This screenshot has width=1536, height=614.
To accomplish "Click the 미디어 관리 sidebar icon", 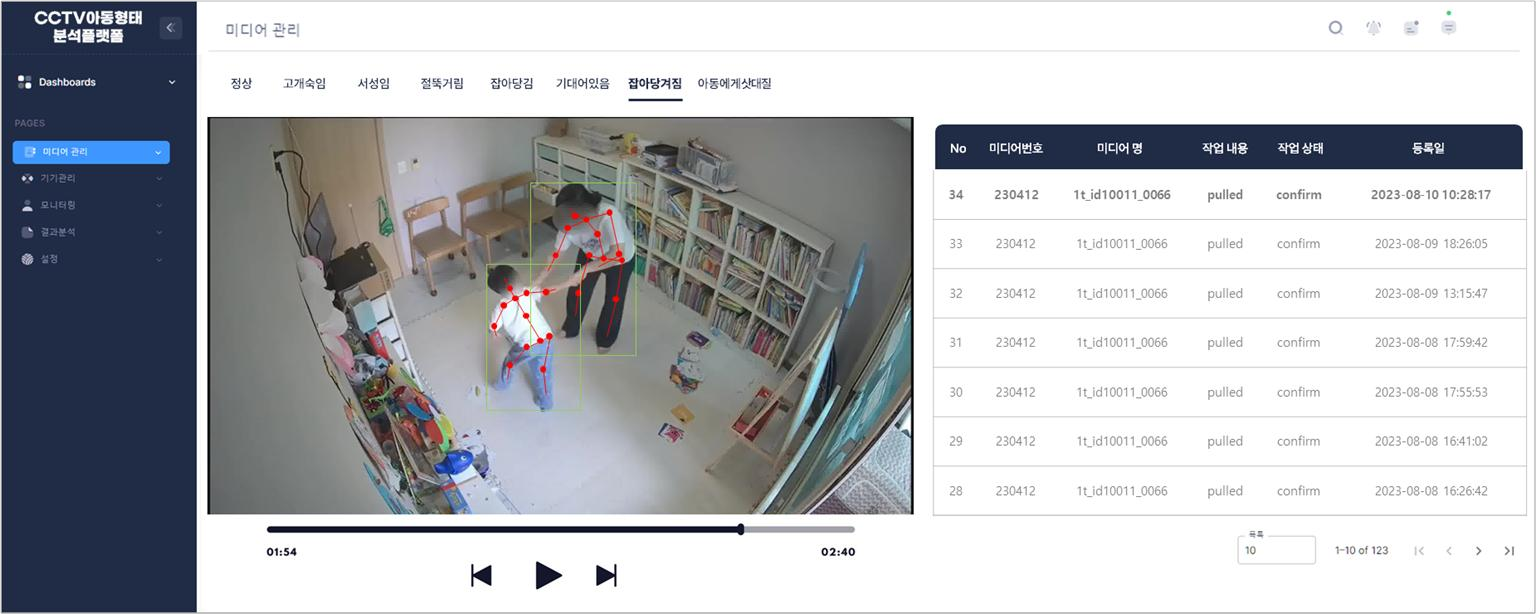I will click(x=29, y=152).
